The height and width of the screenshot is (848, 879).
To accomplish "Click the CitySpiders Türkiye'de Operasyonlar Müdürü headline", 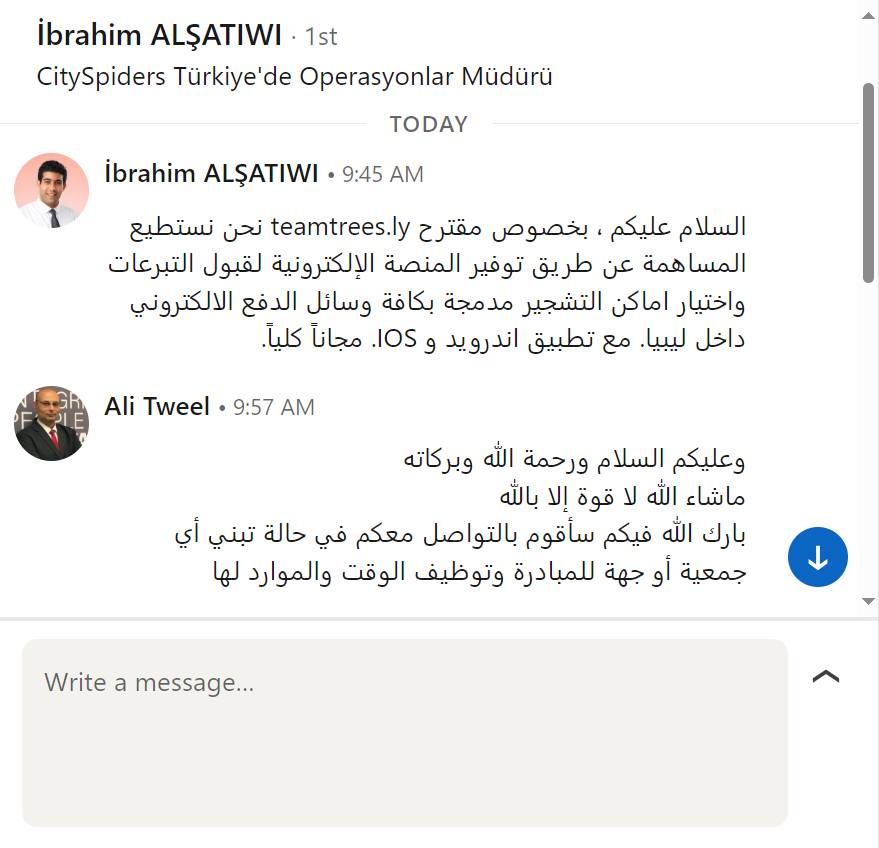I will [294, 76].
